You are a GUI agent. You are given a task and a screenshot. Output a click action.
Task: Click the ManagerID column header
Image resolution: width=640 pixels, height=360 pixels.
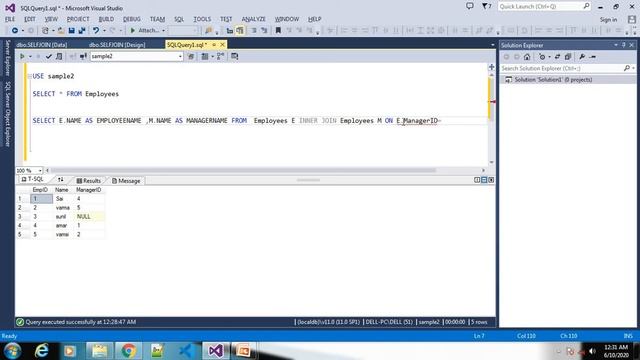[x=89, y=190]
